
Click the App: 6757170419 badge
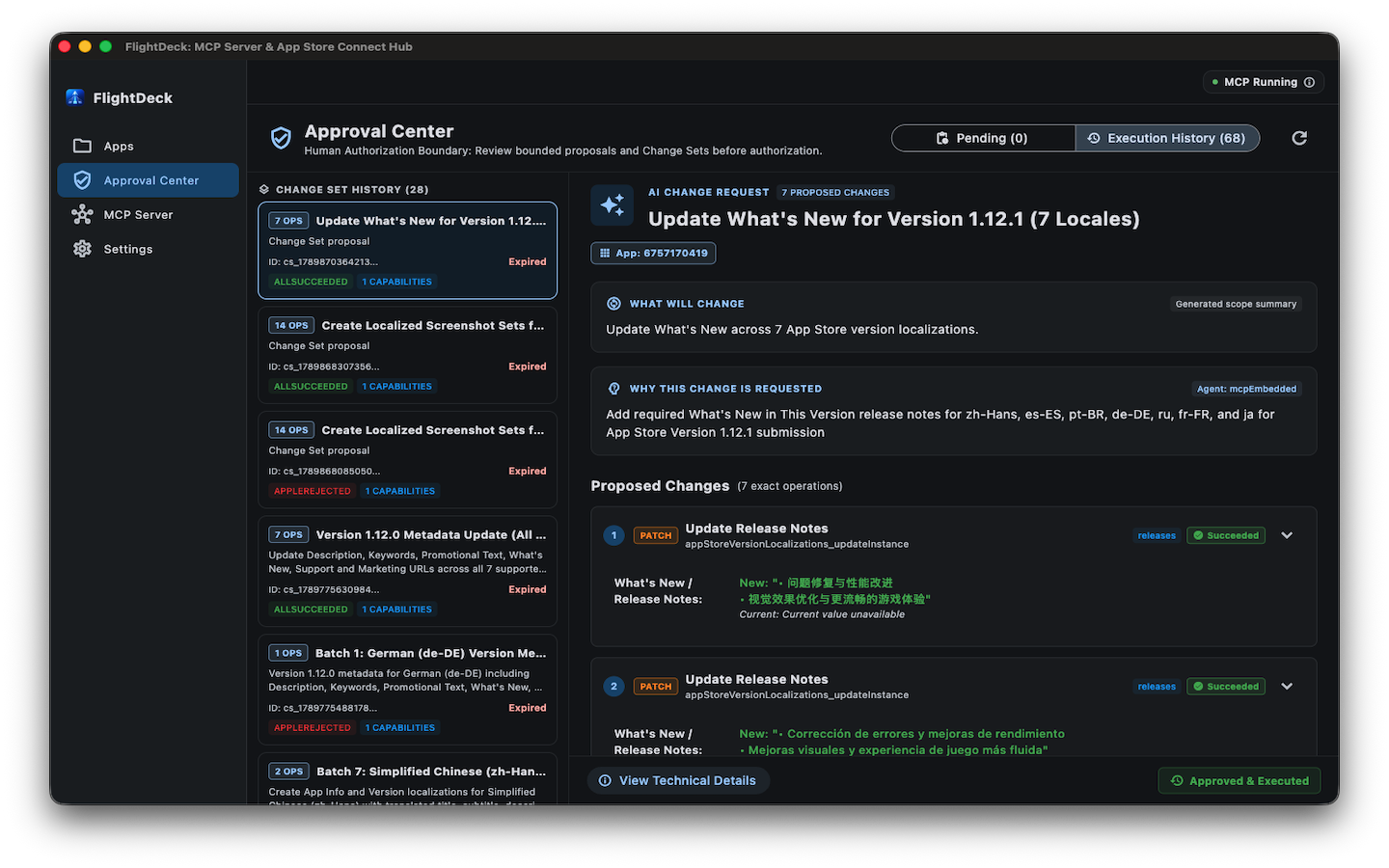click(653, 253)
